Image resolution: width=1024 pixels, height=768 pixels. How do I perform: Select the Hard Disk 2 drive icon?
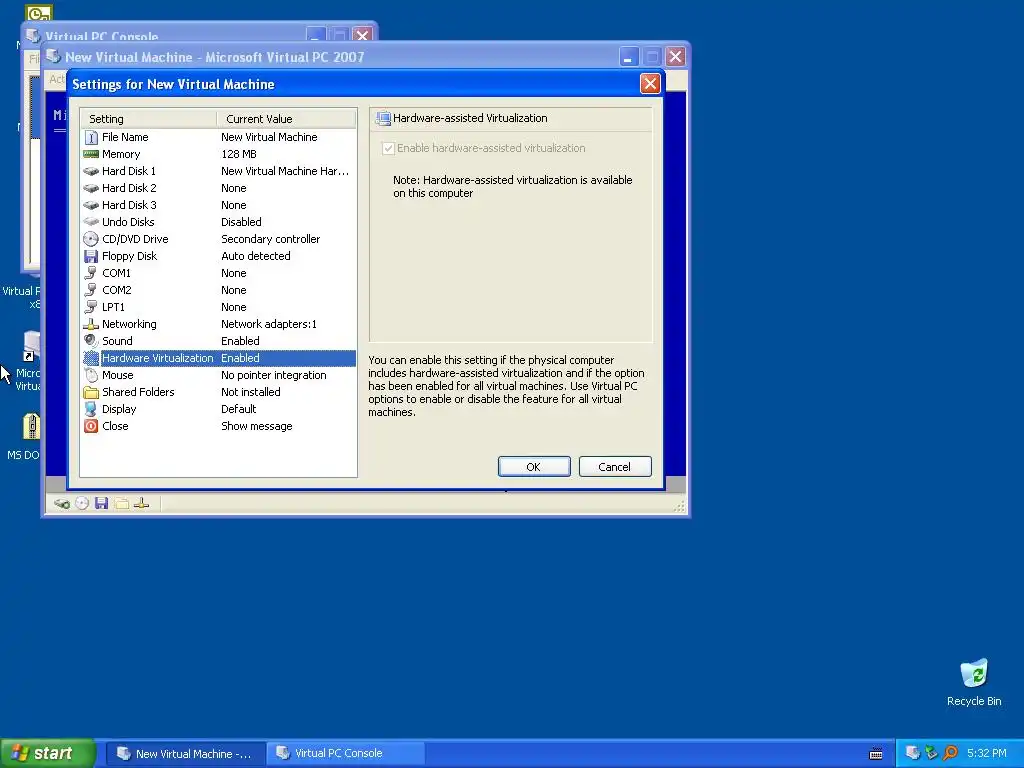(x=91, y=188)
